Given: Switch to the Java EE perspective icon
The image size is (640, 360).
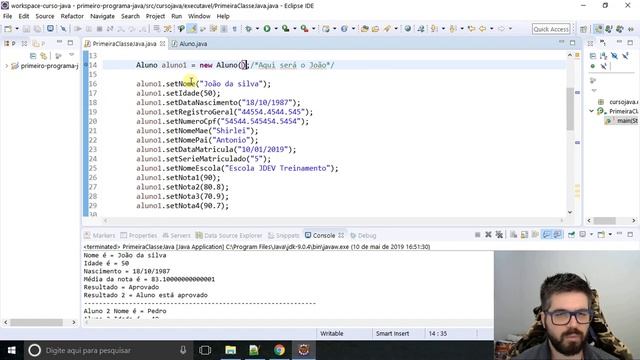Looking at the screenshot, I should pyautogui.click(x=598, y=29).
